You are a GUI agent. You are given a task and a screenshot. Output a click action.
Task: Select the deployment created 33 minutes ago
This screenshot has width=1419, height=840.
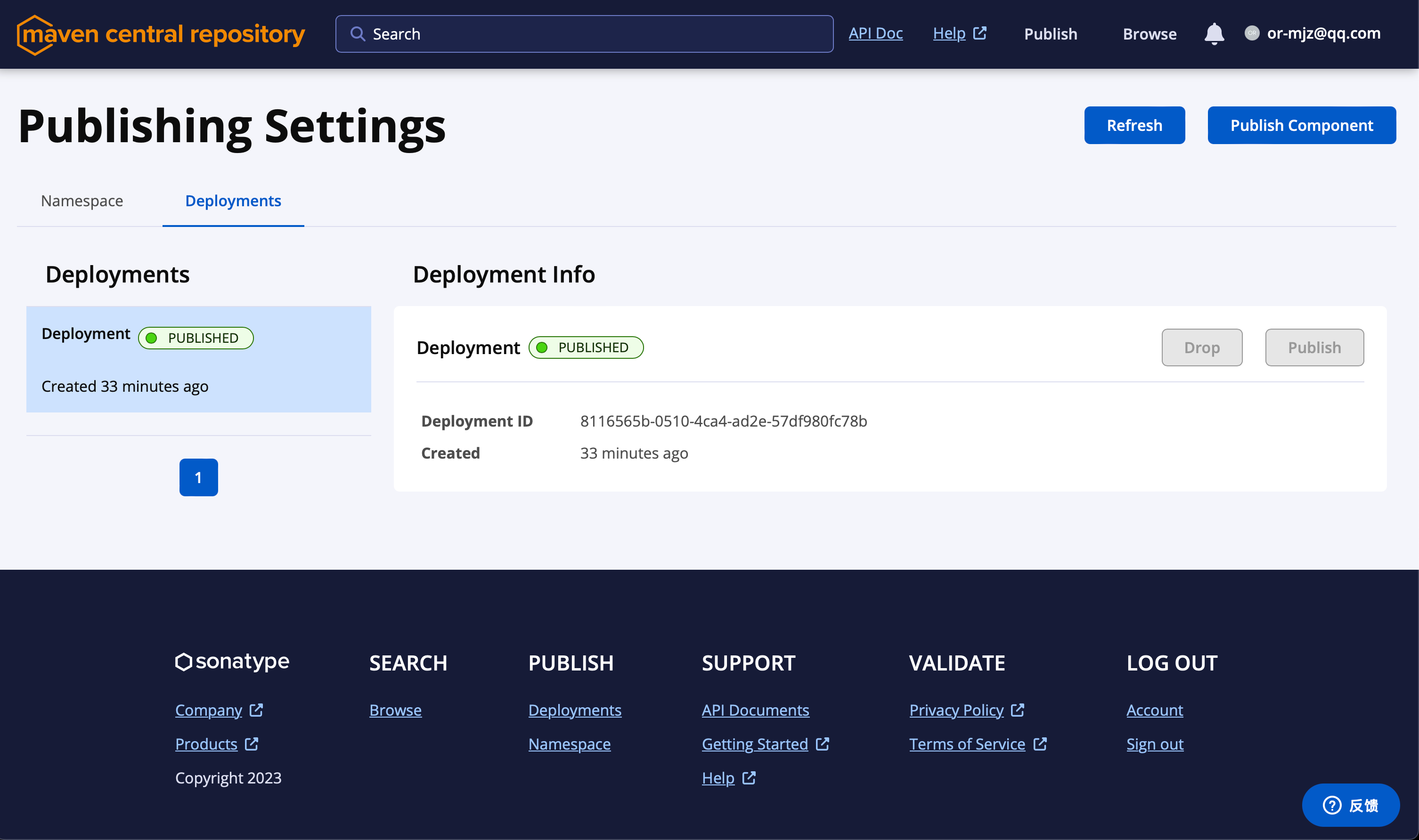point(199,359)
